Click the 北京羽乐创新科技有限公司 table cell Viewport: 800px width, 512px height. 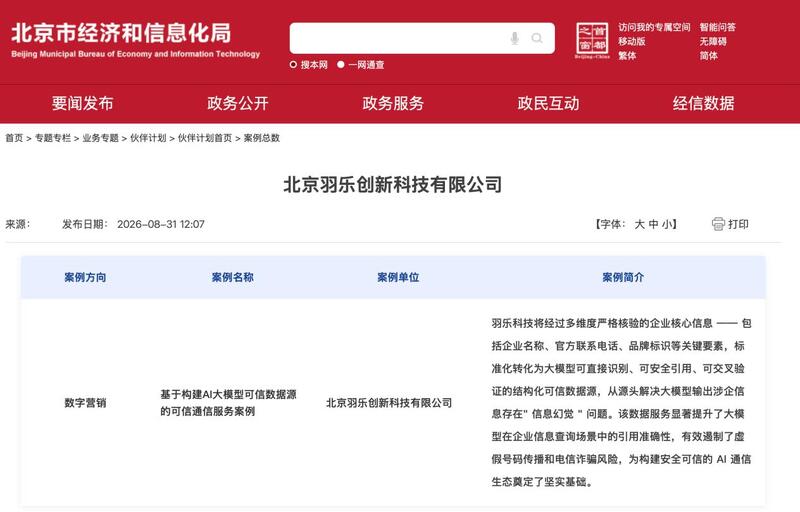[x=389, y=403]
